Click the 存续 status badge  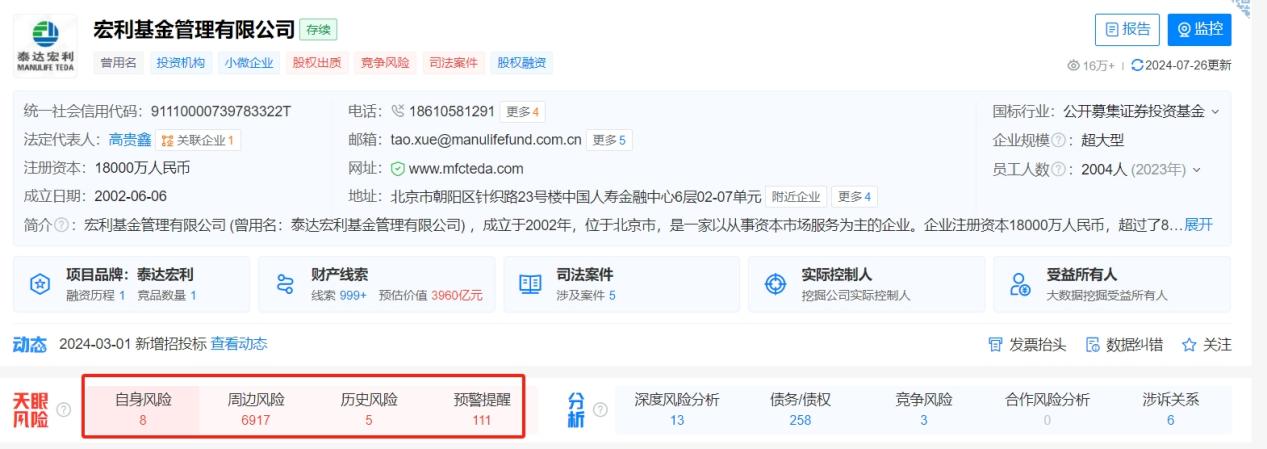tap(319, 31)
